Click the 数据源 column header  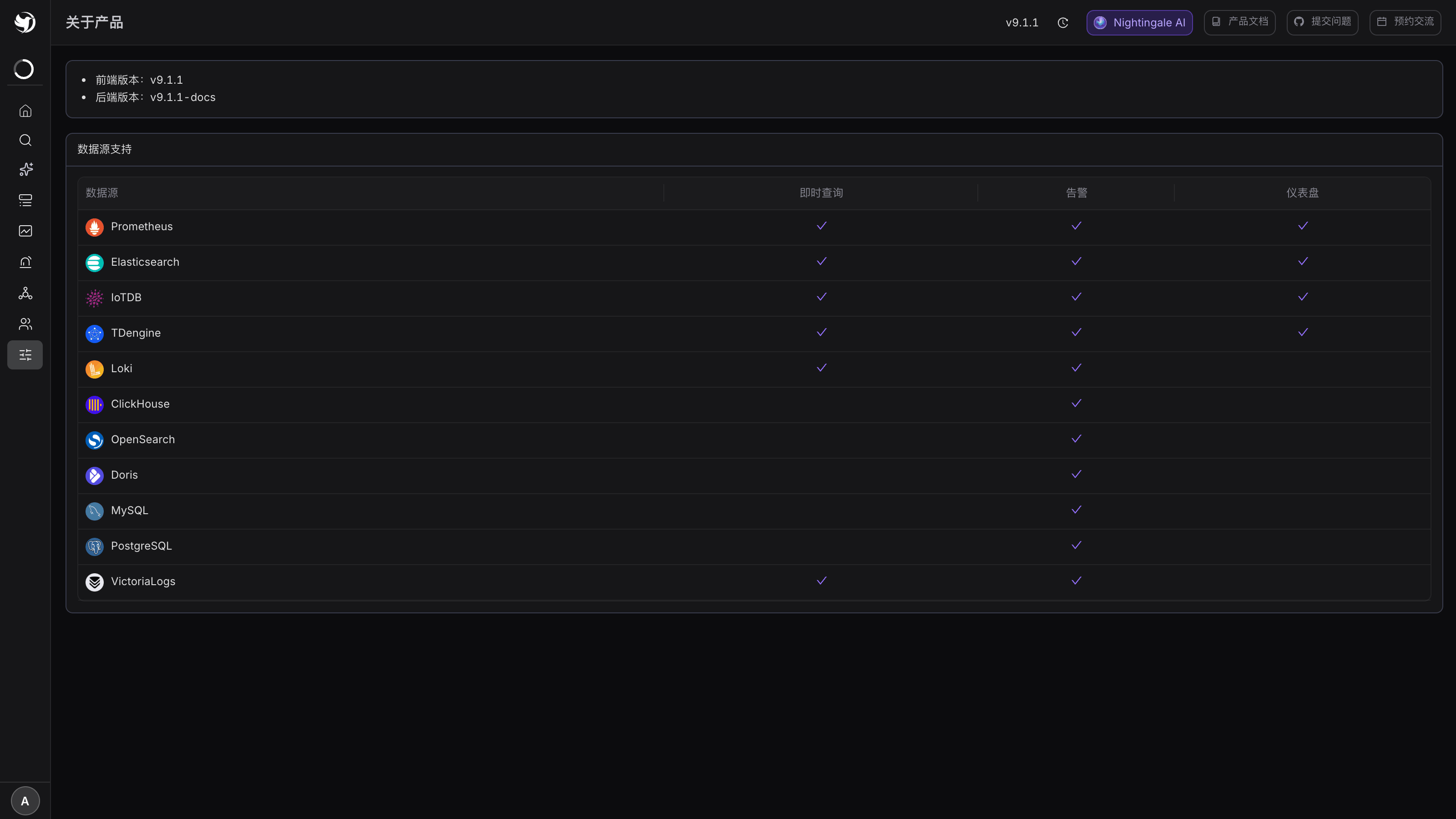coord(102,193)
